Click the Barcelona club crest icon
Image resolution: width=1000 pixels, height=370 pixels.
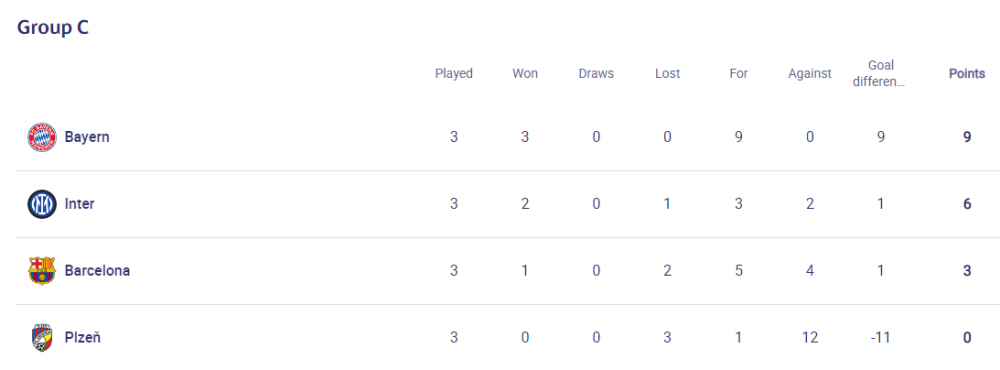tap(42, 270)
